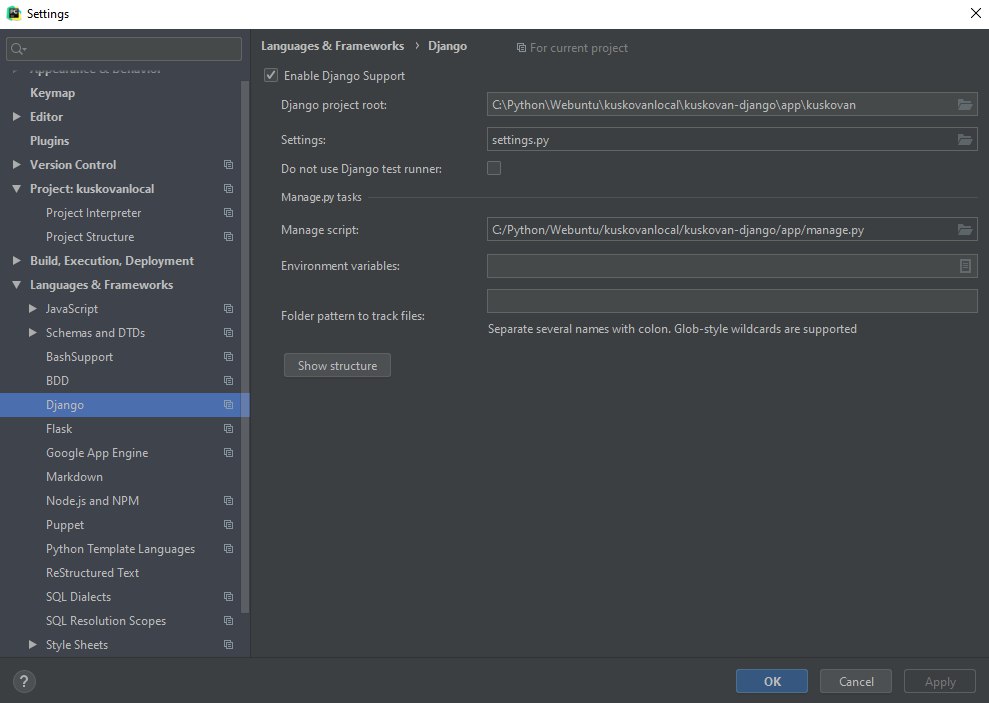Click Folder pattern to track files field

tap(732, 301)
